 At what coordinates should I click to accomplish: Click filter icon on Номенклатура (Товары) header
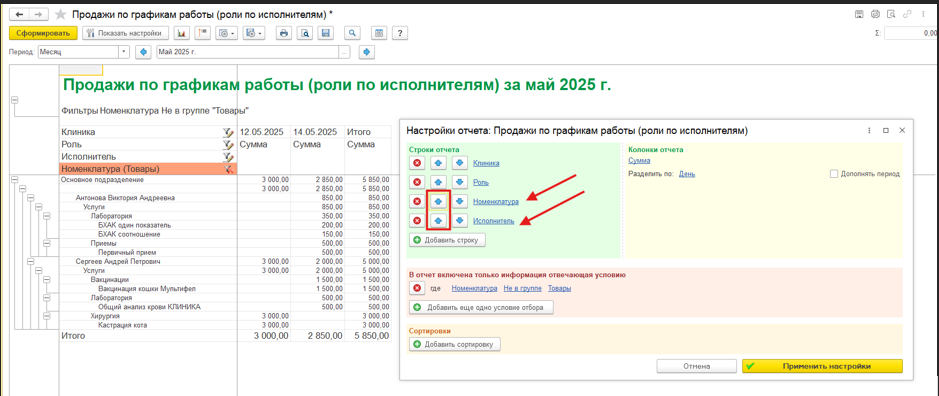pos(227,170)
